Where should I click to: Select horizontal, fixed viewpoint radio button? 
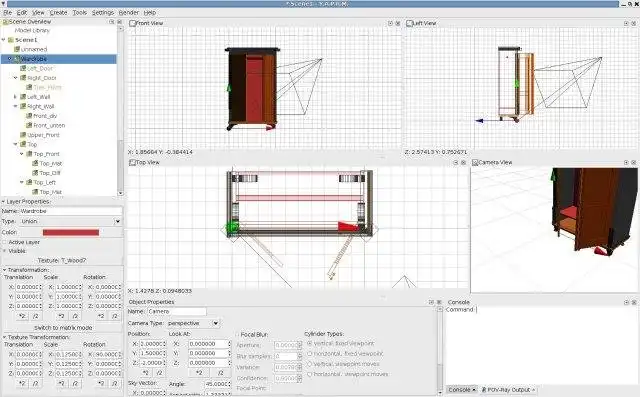pos(309,353)
